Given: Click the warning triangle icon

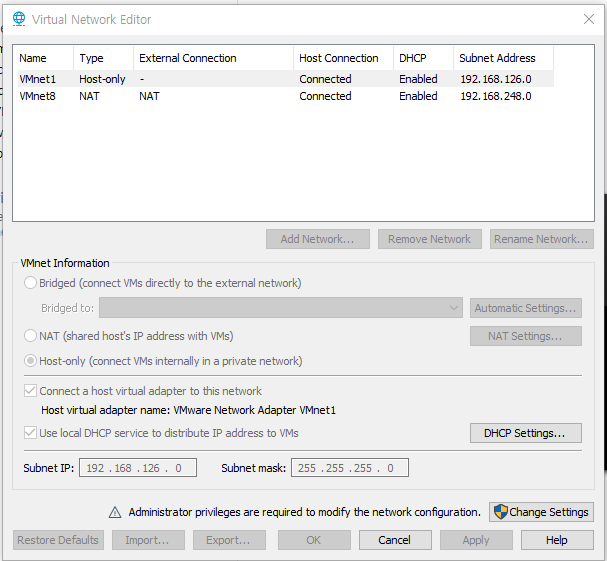Looking at the screenshot, I should coord(115,512).
